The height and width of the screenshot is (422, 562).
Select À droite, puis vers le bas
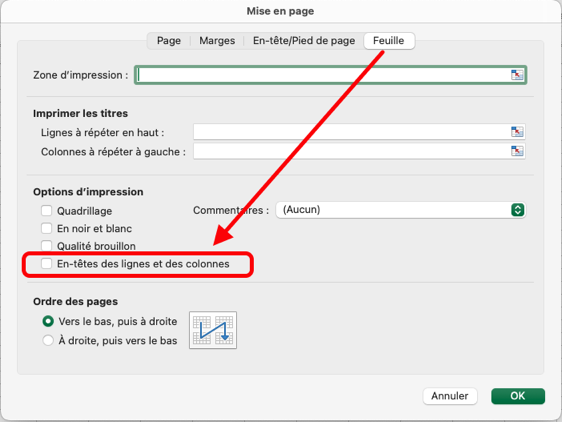[x=48, y=340]
